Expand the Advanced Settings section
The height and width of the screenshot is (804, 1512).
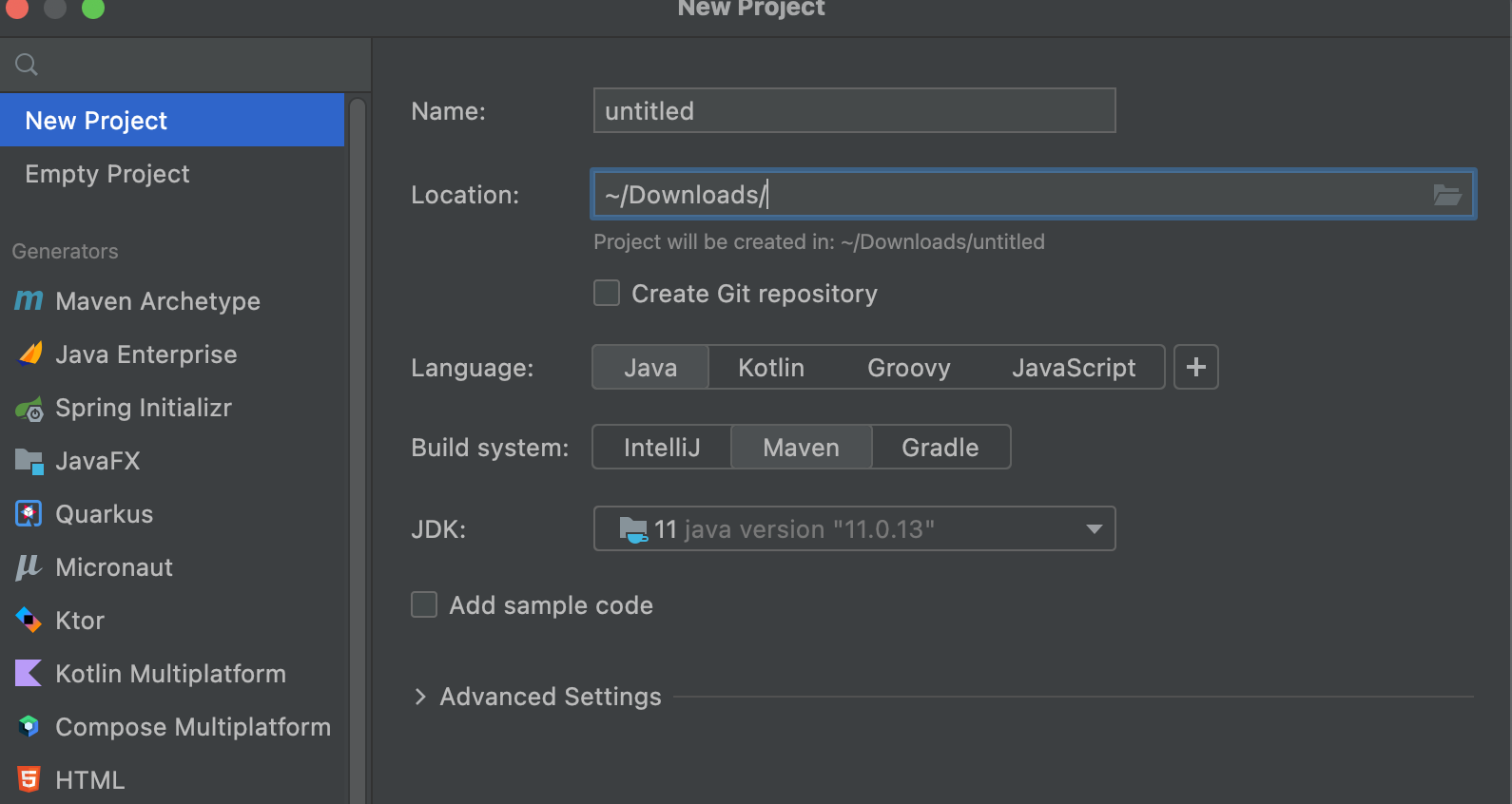(x=420, y=697)
